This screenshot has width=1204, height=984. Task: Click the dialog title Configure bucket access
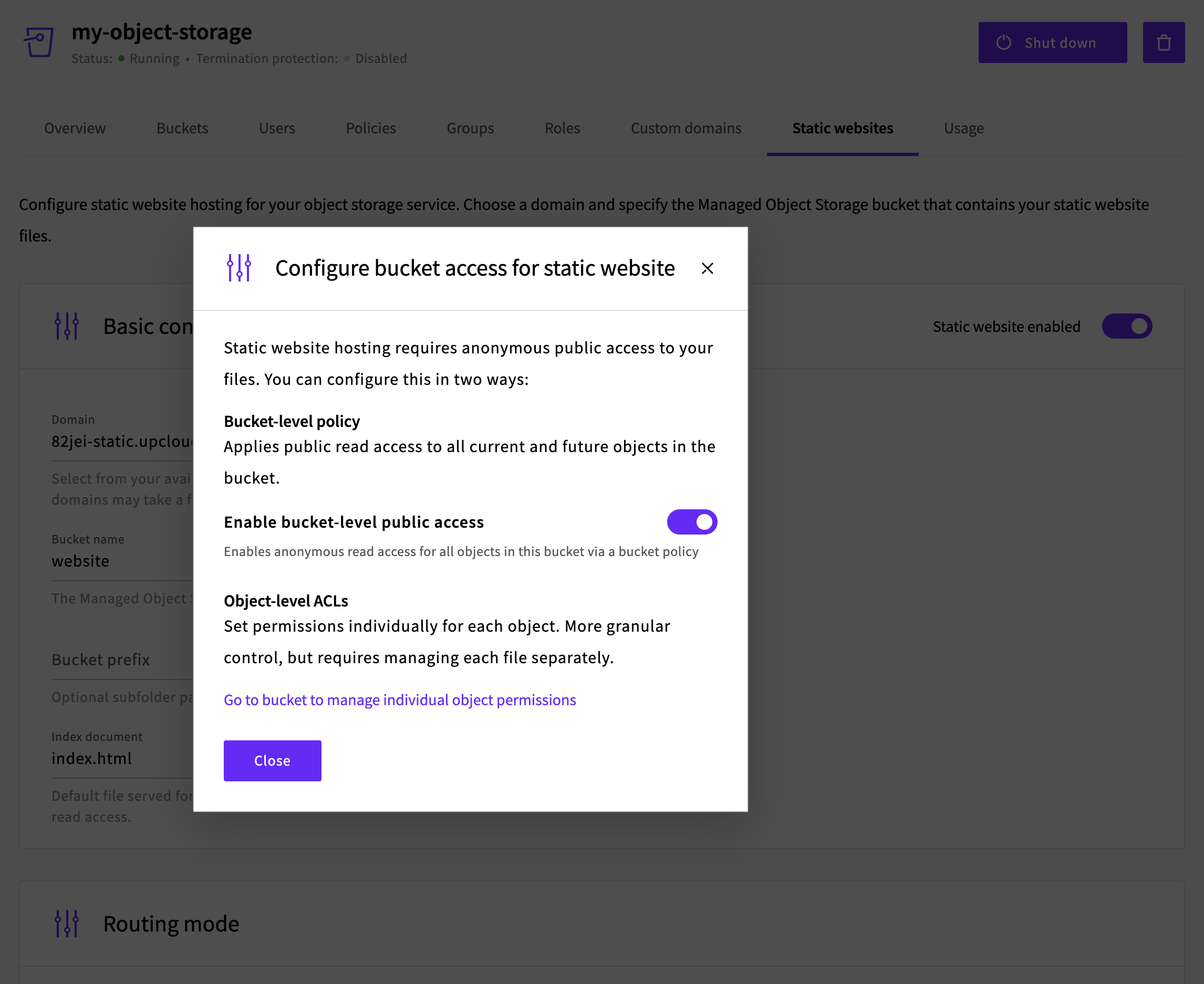pyautogui.click(x=475, y=268)
